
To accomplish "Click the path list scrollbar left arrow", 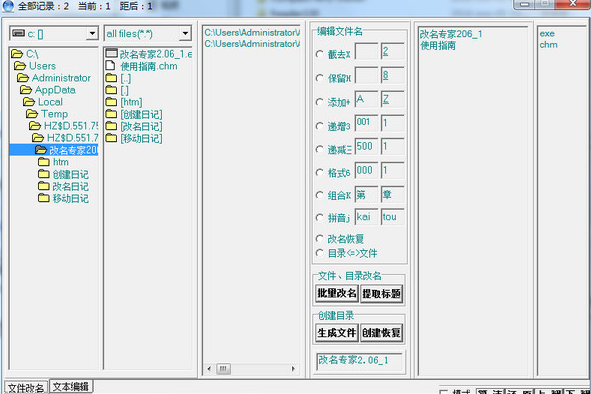I will 209,369.
